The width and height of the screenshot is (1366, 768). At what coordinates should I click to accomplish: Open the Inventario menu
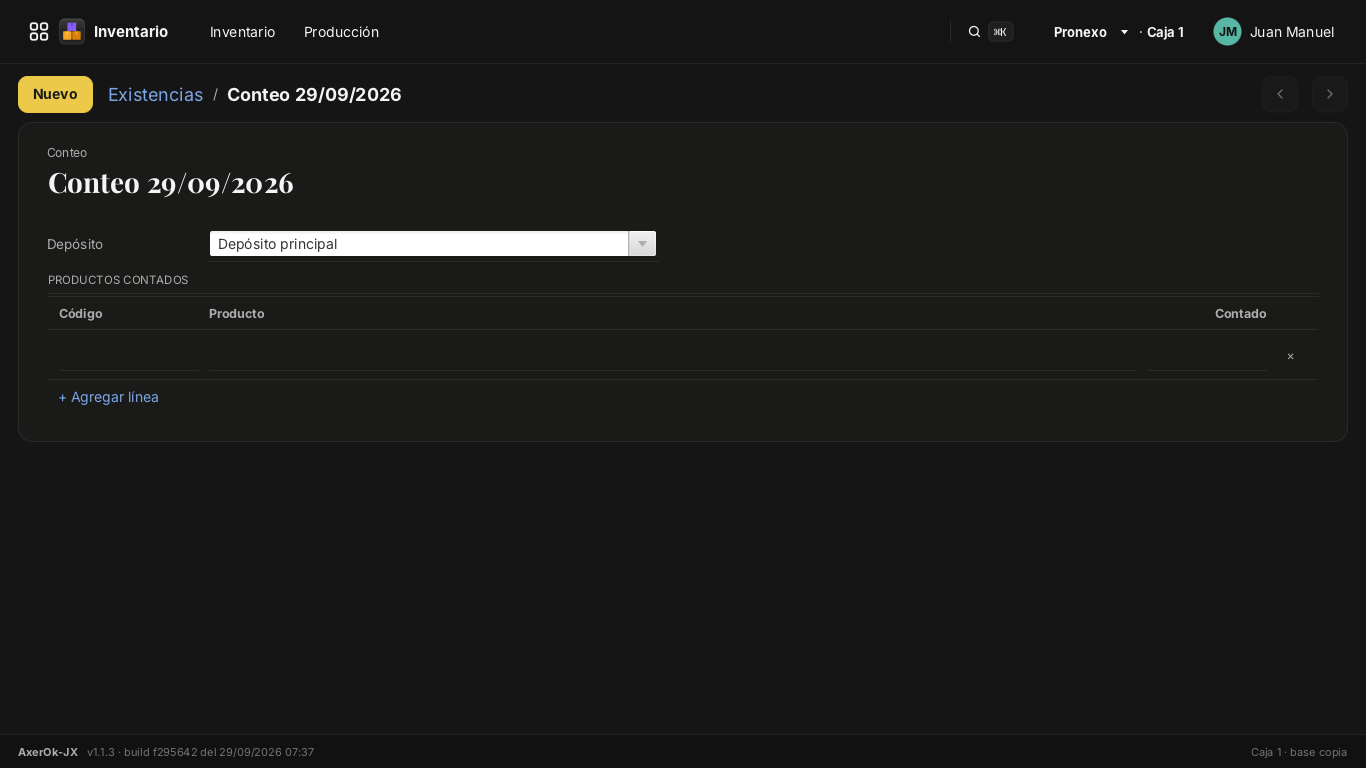pyautogui.click(x=242, y=32)
